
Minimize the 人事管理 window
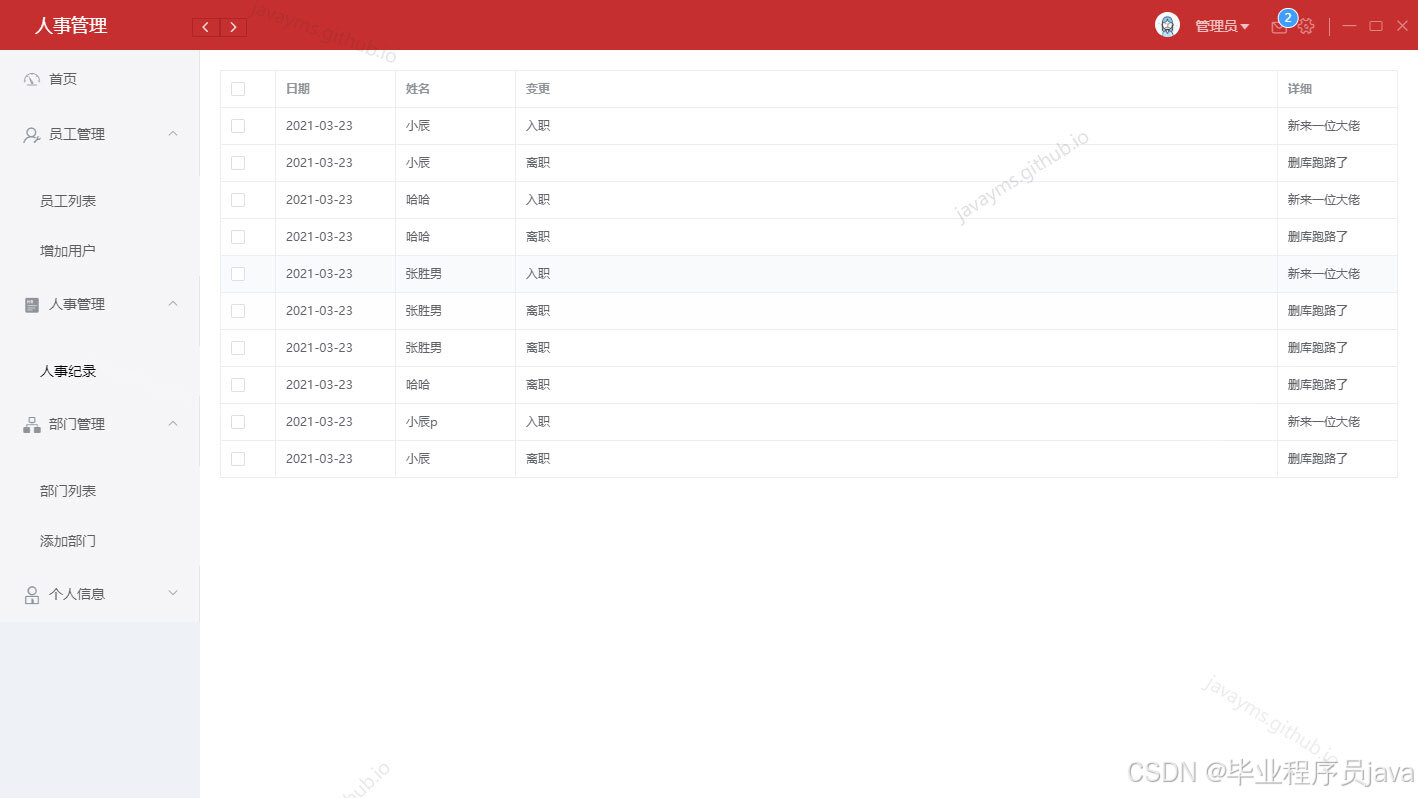[x=1349, y=26]
